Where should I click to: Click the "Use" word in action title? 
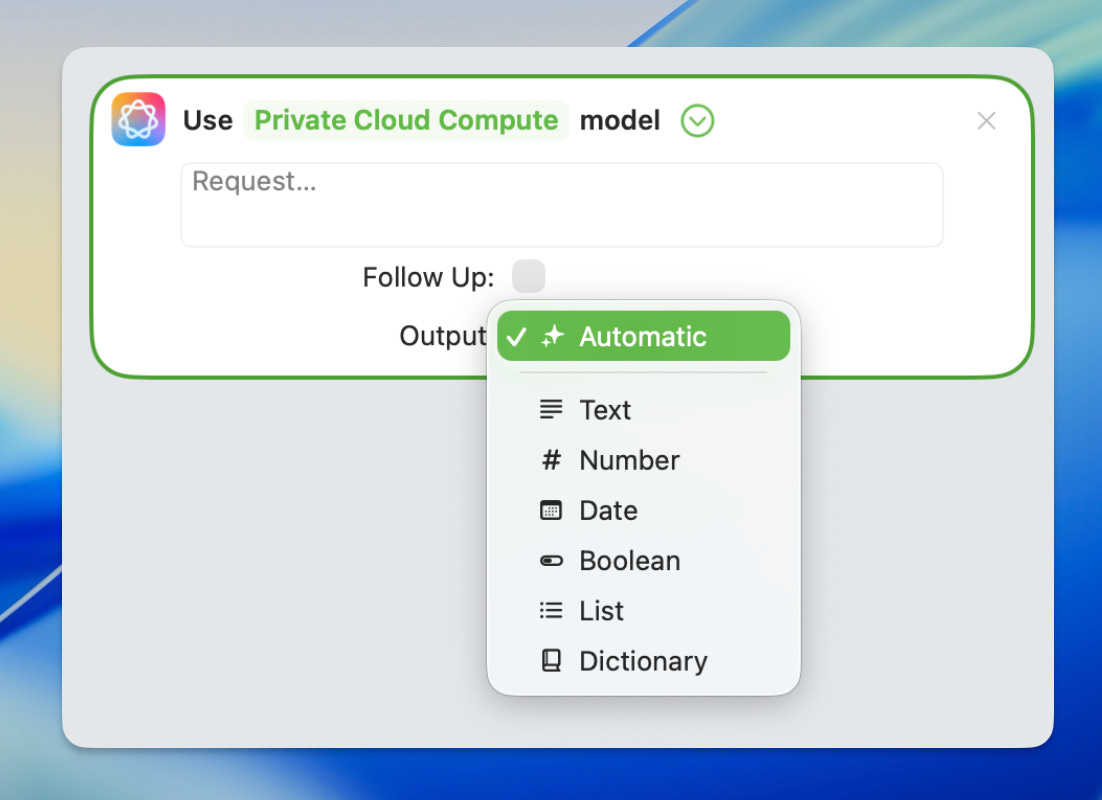(x=207, y=120)
